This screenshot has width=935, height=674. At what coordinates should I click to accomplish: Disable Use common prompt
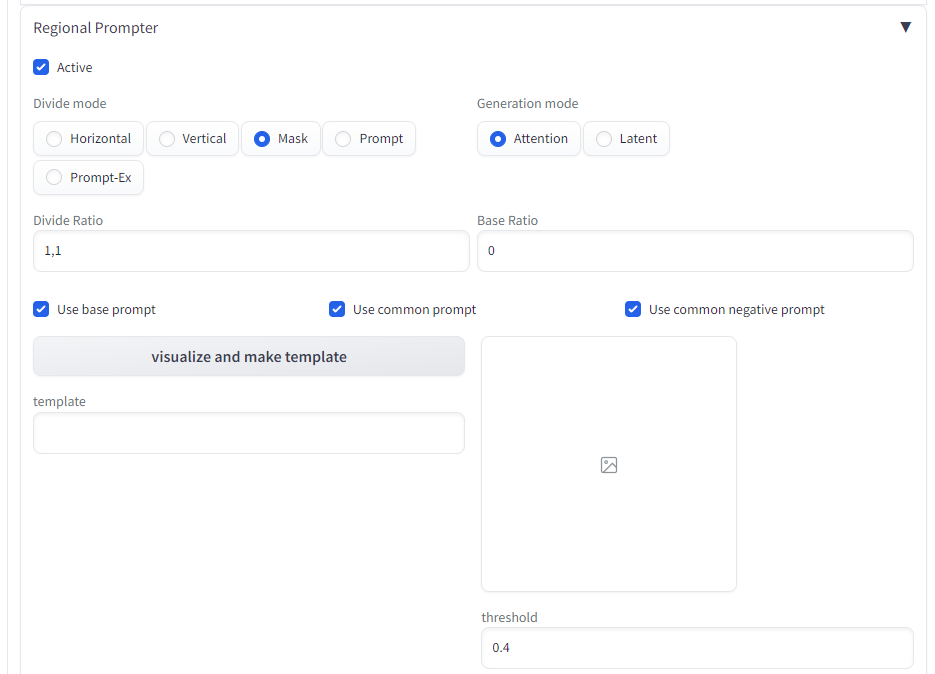point(337,309)
